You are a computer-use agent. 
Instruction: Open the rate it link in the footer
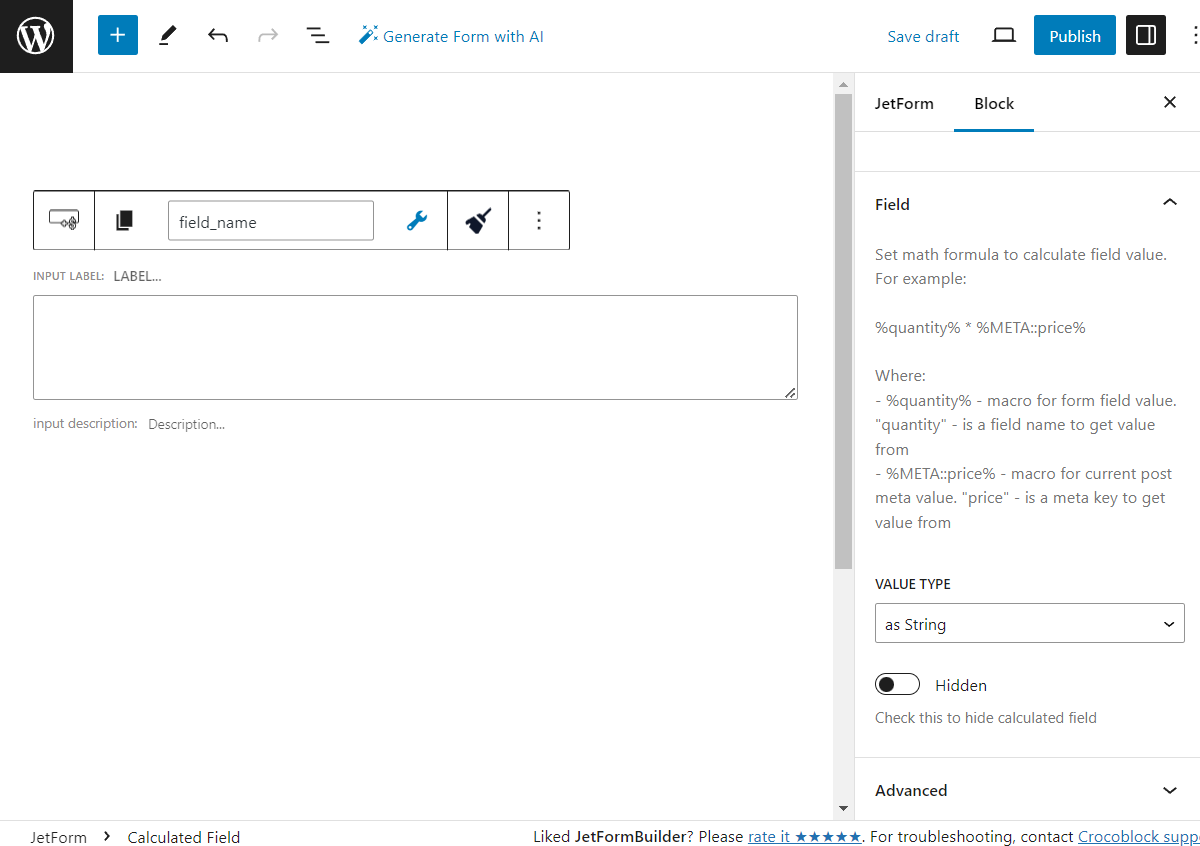click(x=768, y=836)
